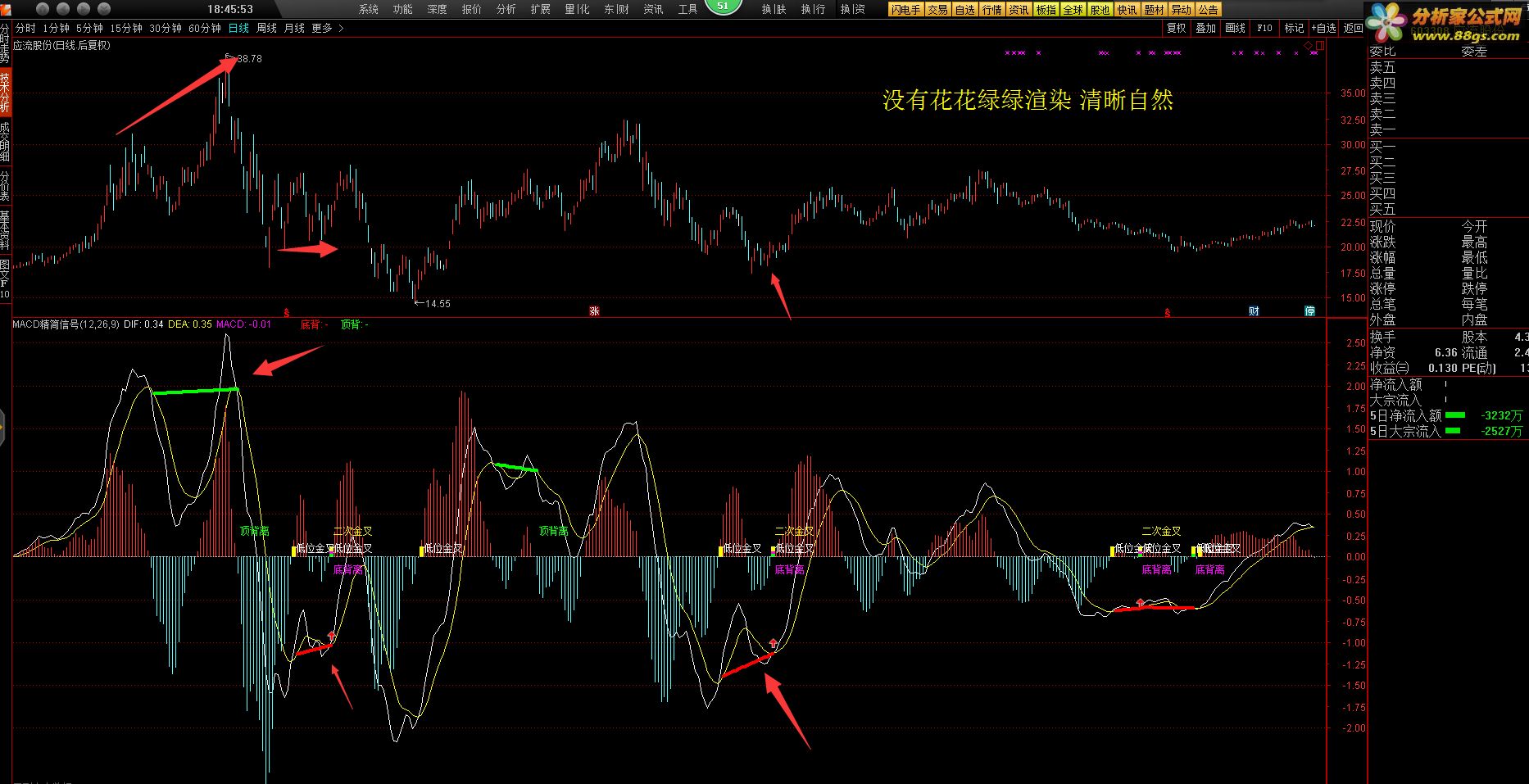Click the yellow 资讯 toolbar button
Image resolution: width=1529 pixels, height=784 pixels.
click(1019, 10)
